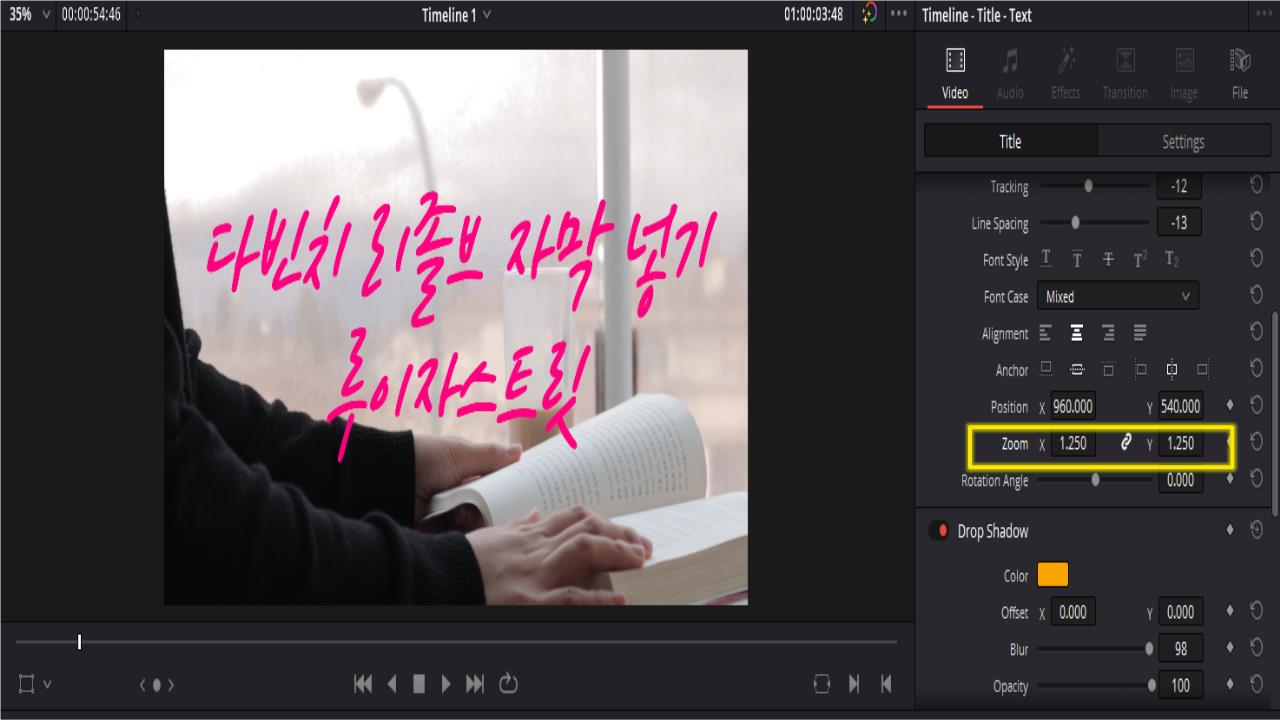Toggle loop playback
Image resolution: width=1280 pixels, height=720 pixels.
tap(508, 684)
